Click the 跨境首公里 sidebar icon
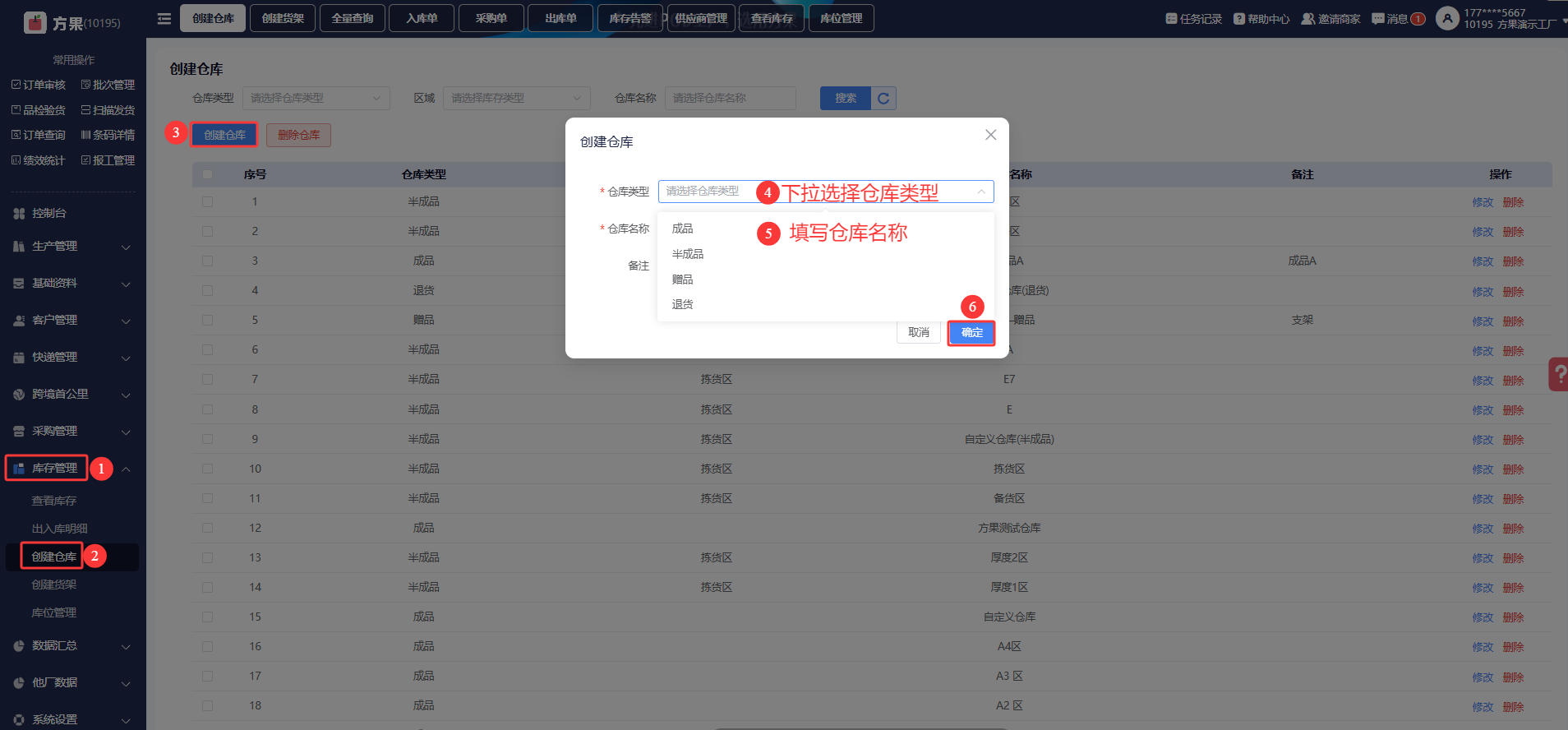 tap(19, 395)
